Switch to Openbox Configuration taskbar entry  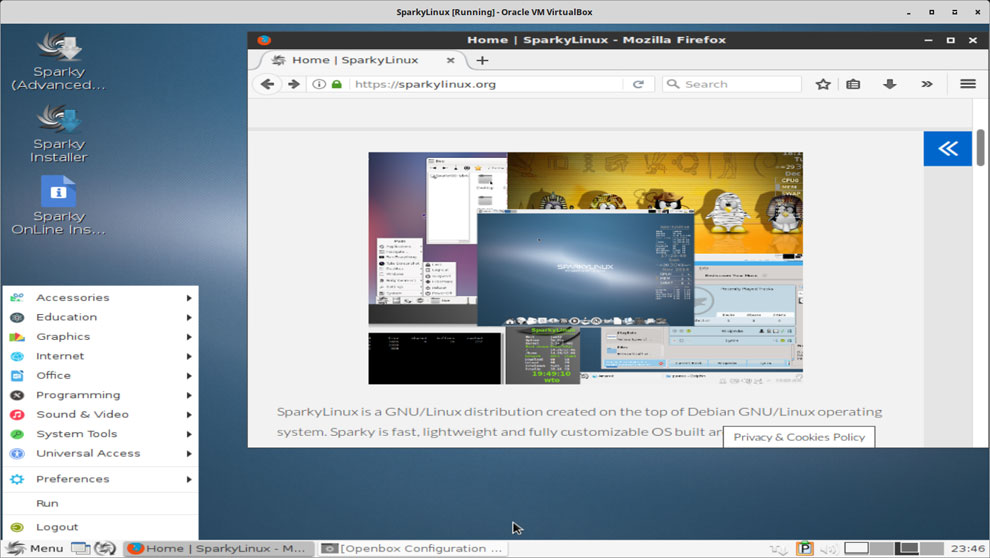[x=412, y=549]
